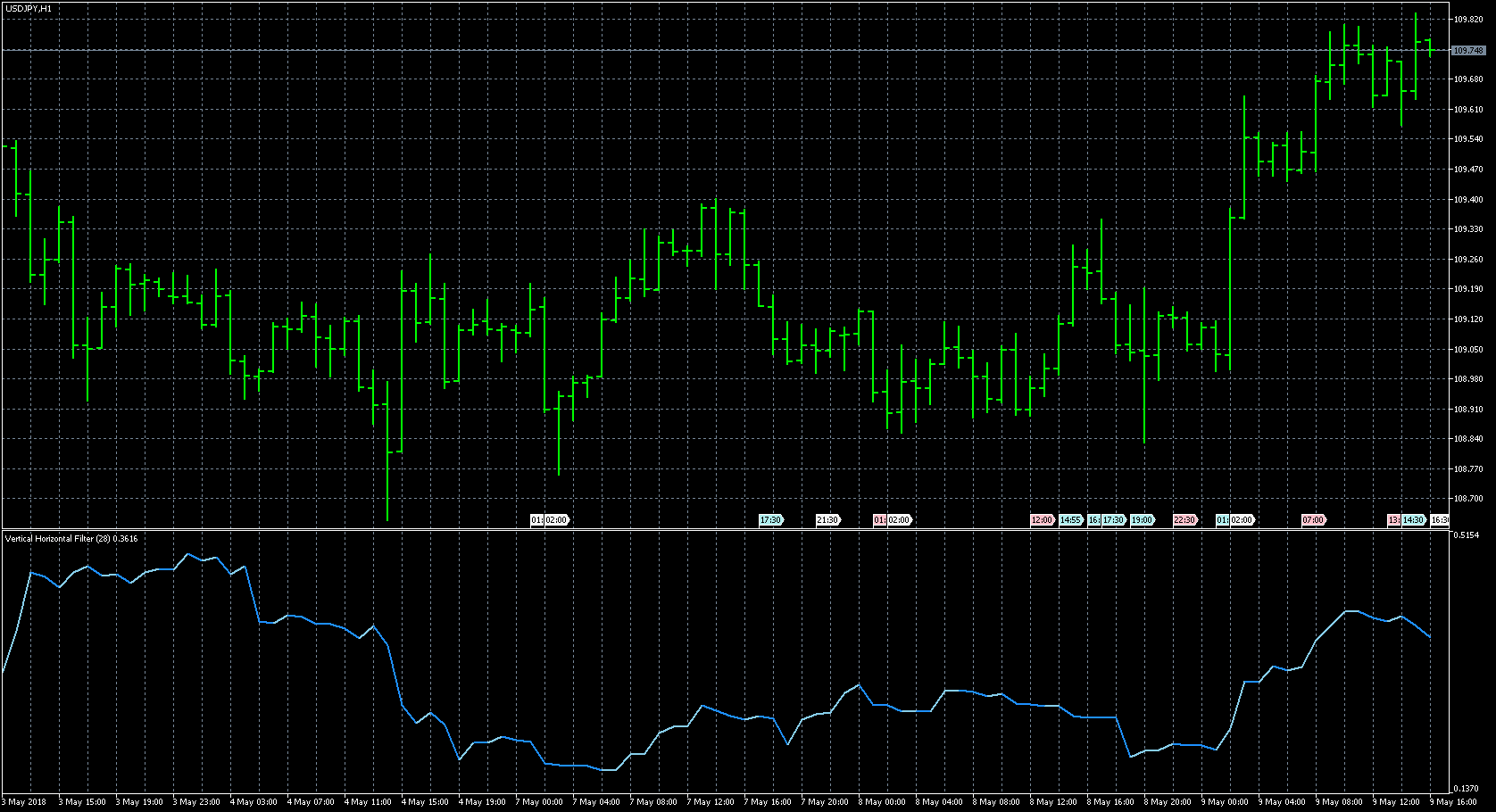
Task: Click the pink 07:00 event marker
Action: click(1313, 520)
